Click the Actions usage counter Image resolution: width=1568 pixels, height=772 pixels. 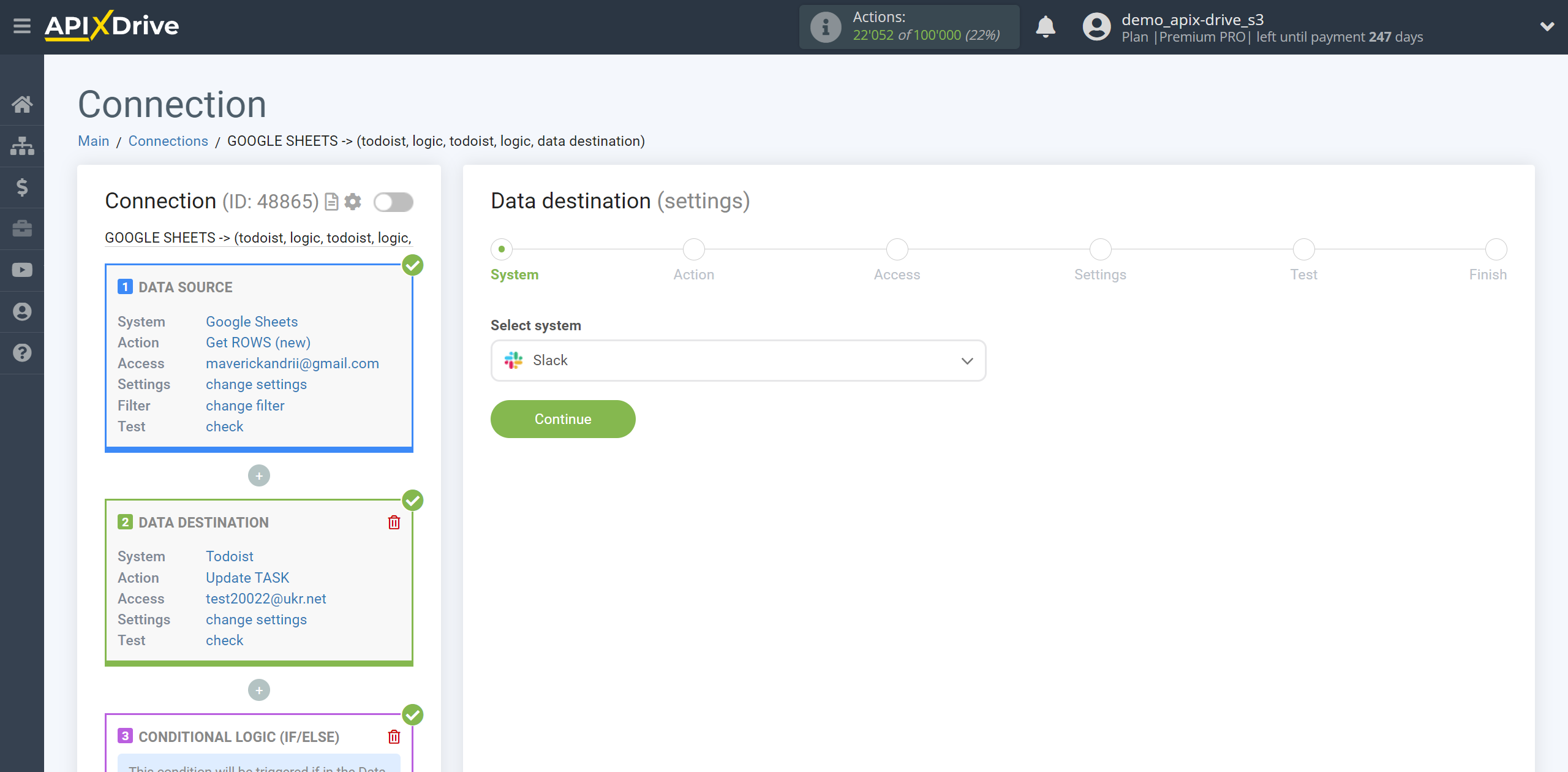click(909, 27)
